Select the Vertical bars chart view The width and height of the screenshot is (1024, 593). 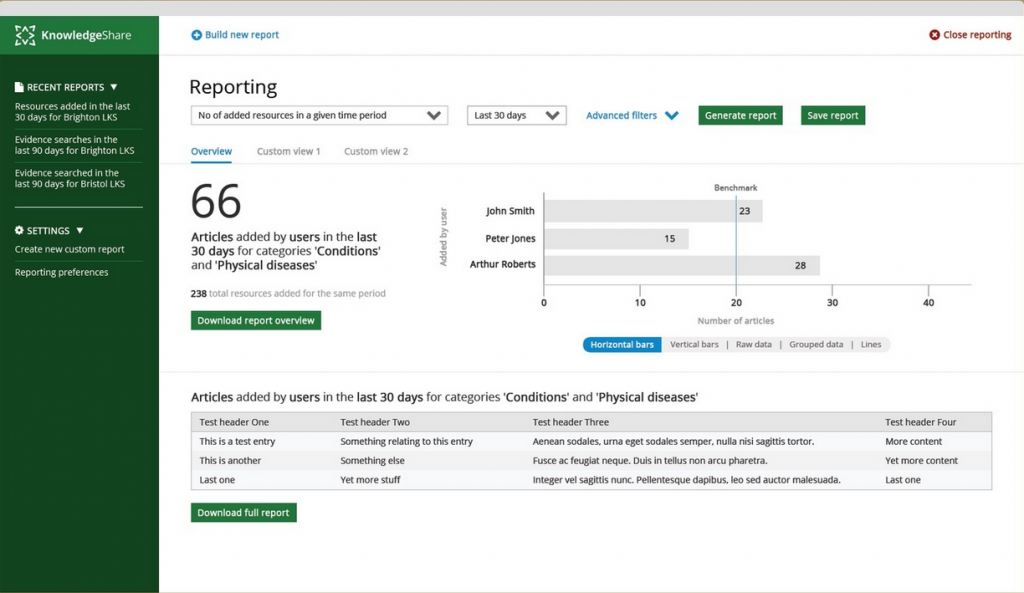[693, 344]
